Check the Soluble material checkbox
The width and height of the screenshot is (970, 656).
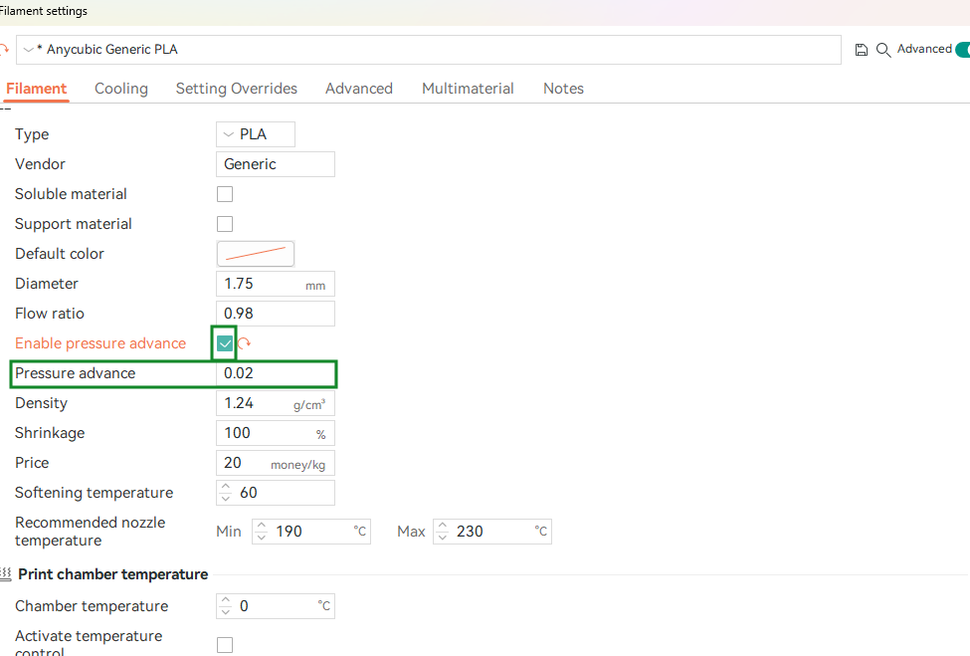click(x=225, y=194)
